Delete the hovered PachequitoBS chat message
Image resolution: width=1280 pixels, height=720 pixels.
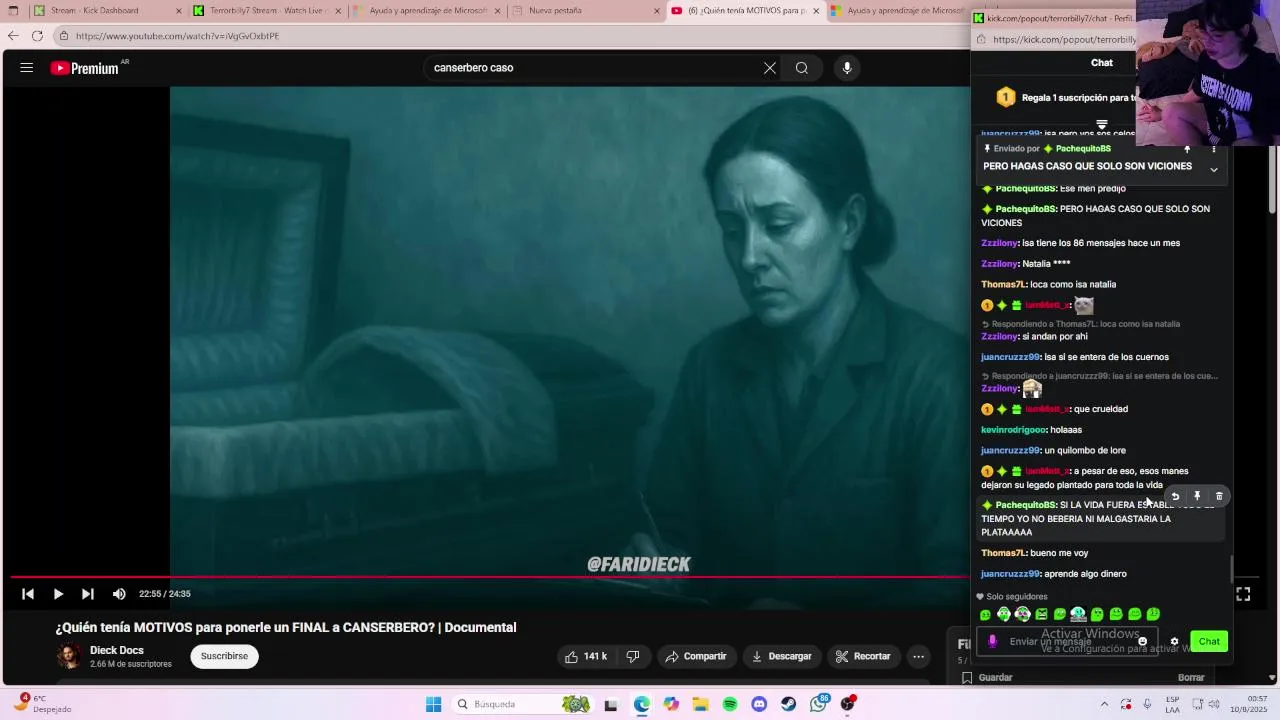point(1219,496)
